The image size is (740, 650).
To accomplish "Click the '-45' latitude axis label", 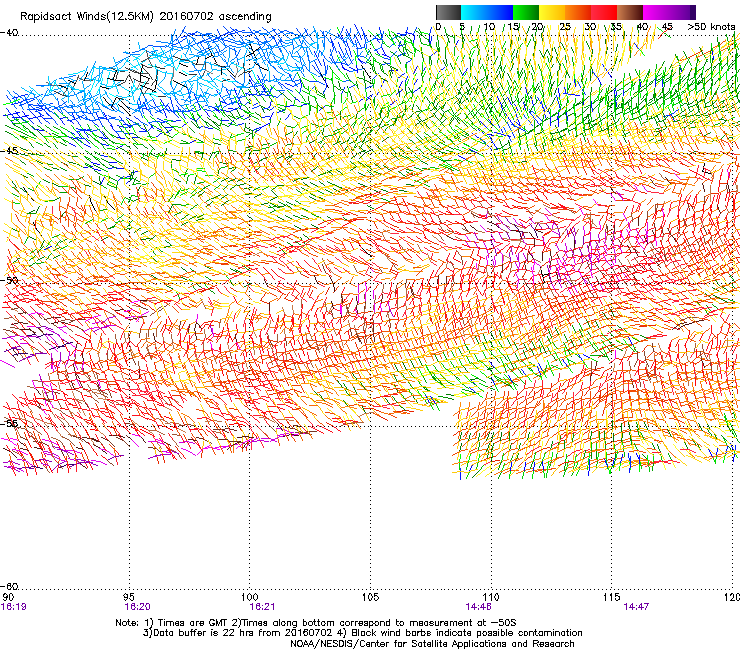I will click(9, 151).
